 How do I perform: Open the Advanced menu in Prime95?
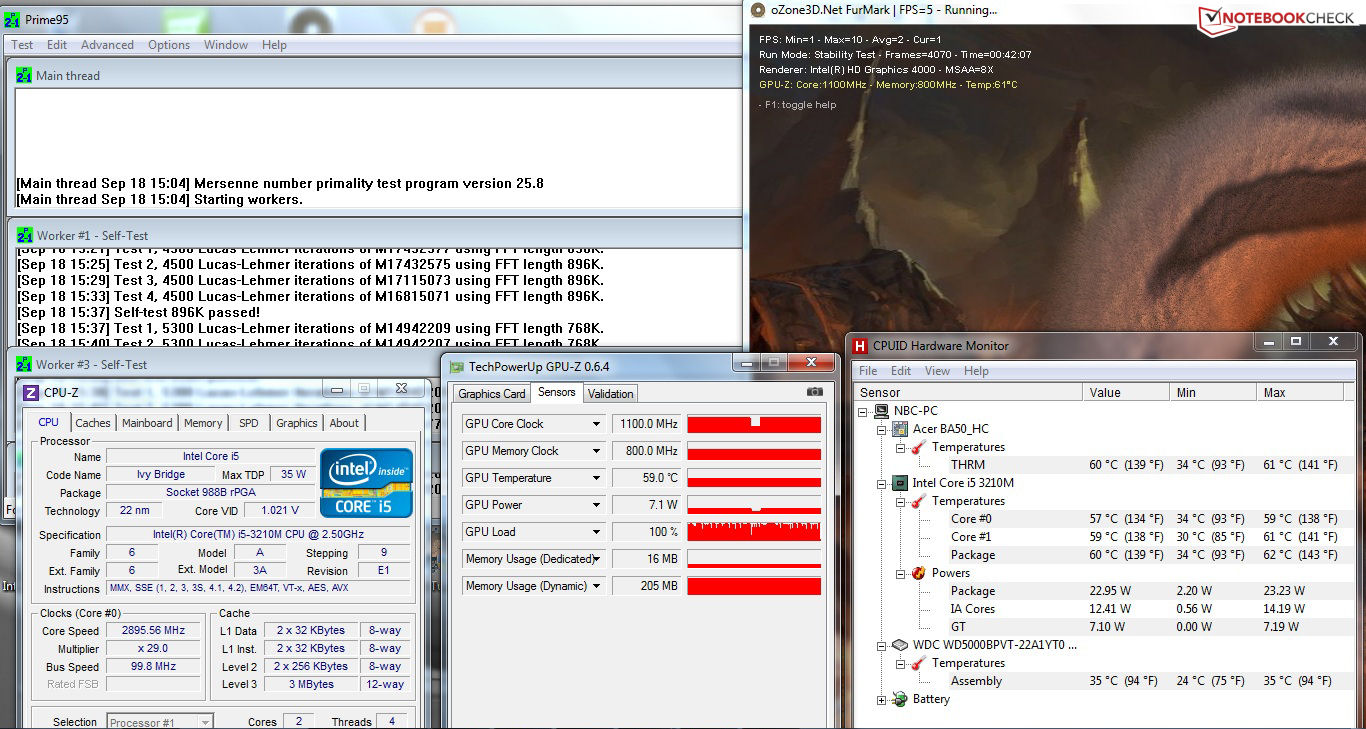pyautogui.click(x=107, y=45)
